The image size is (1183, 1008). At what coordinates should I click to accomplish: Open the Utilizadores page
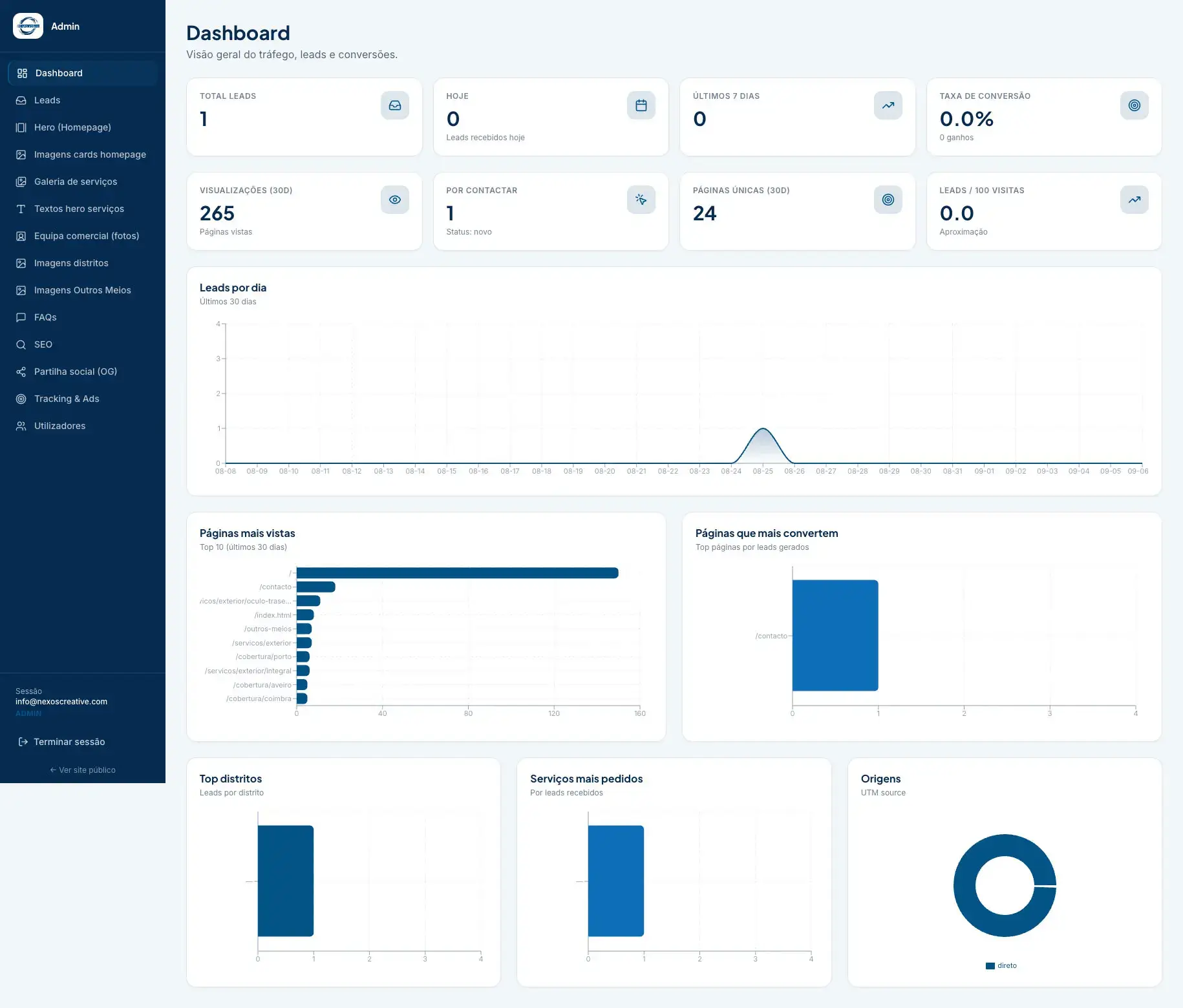83,426
